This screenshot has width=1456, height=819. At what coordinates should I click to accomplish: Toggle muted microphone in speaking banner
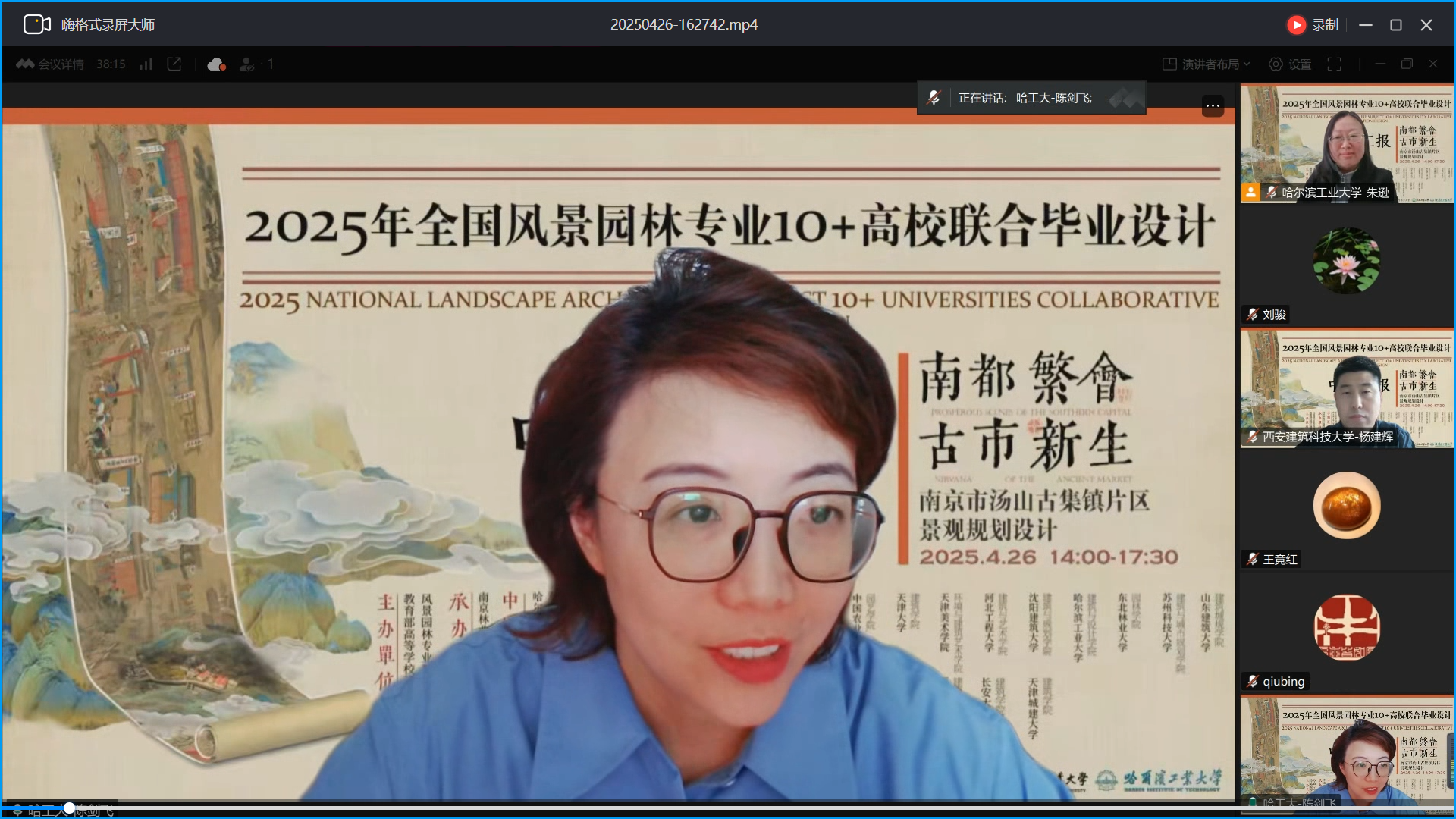(x=934, y=98)
